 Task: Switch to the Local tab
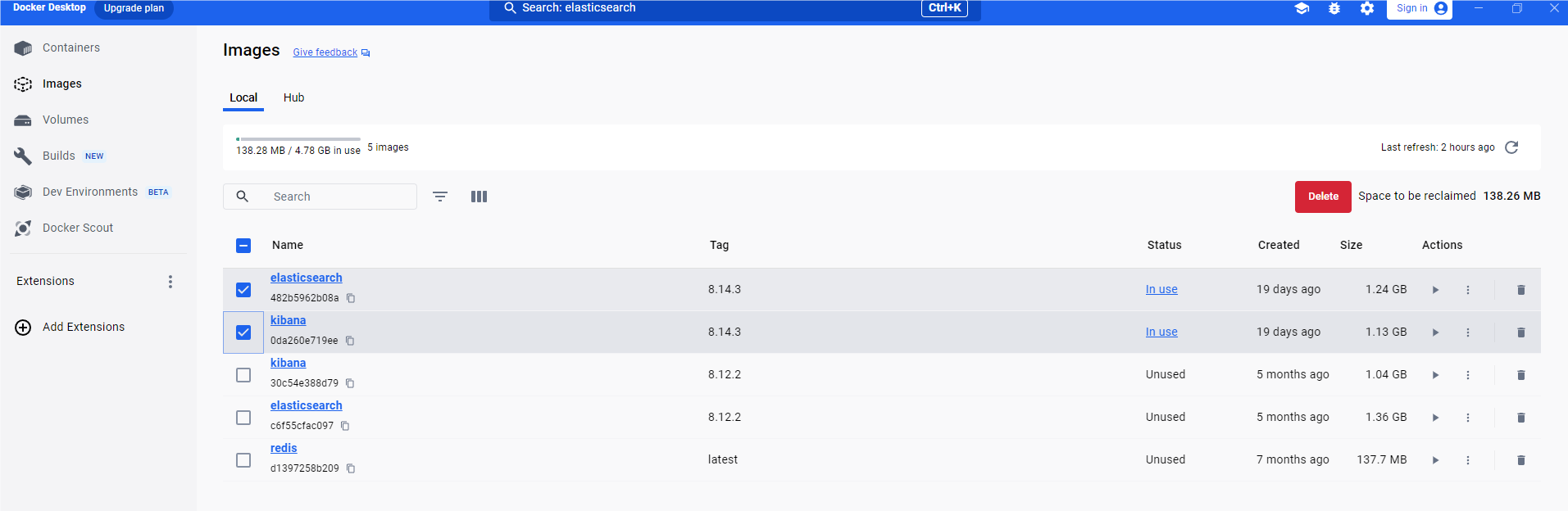(243, 97)
